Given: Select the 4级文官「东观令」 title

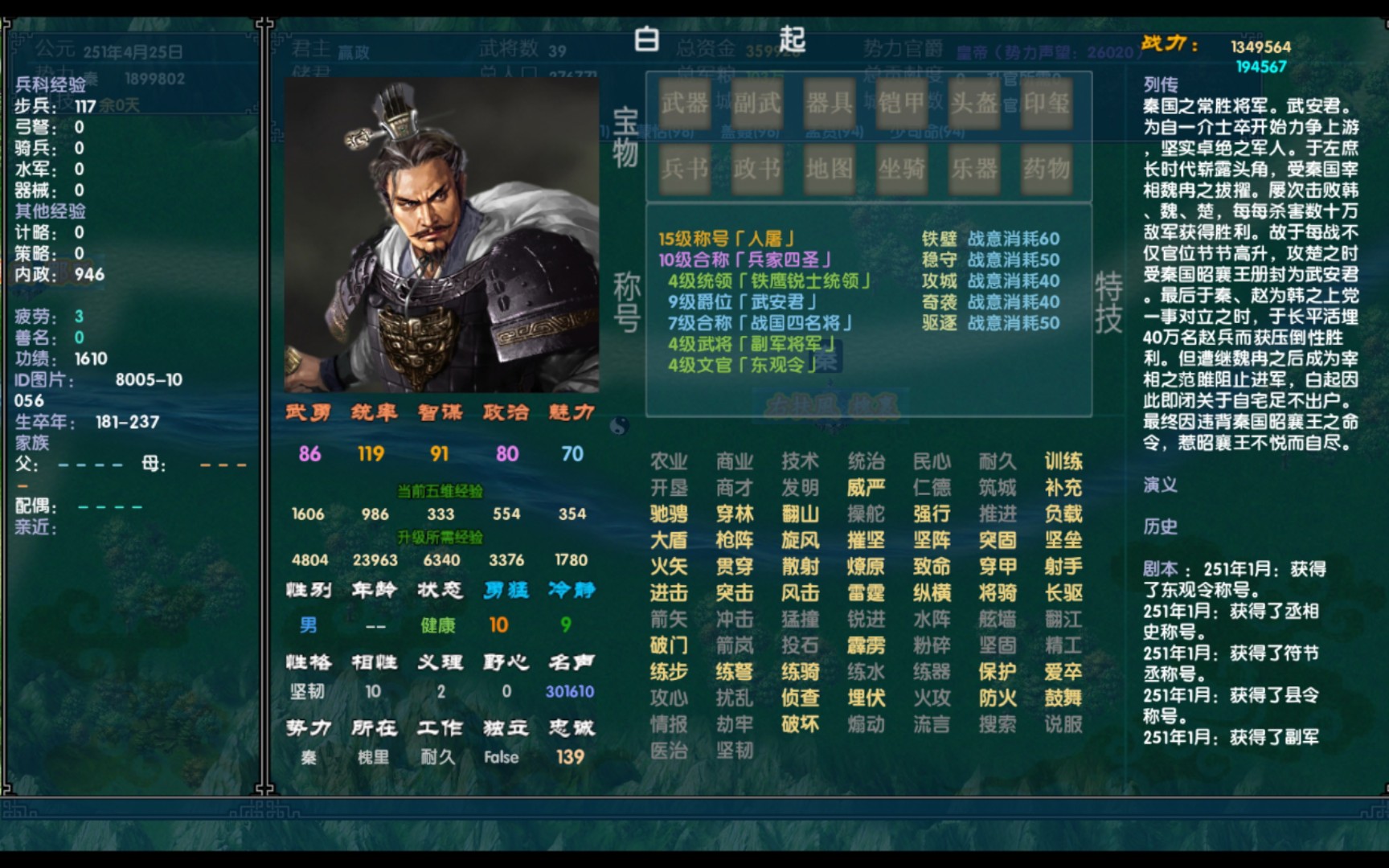Looking at the screenshot, I should pos(743,364).
